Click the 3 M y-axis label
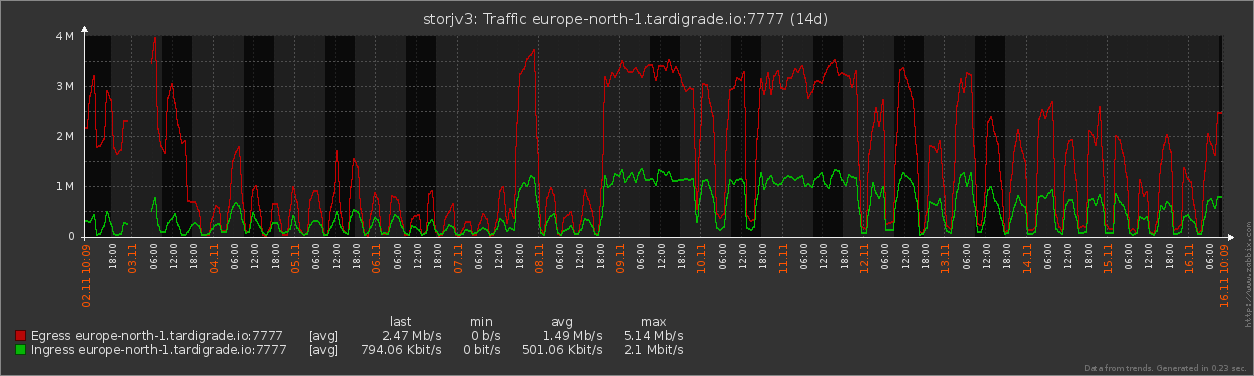The height and width of the screenshot is (376, 1254). click(65, 87)
